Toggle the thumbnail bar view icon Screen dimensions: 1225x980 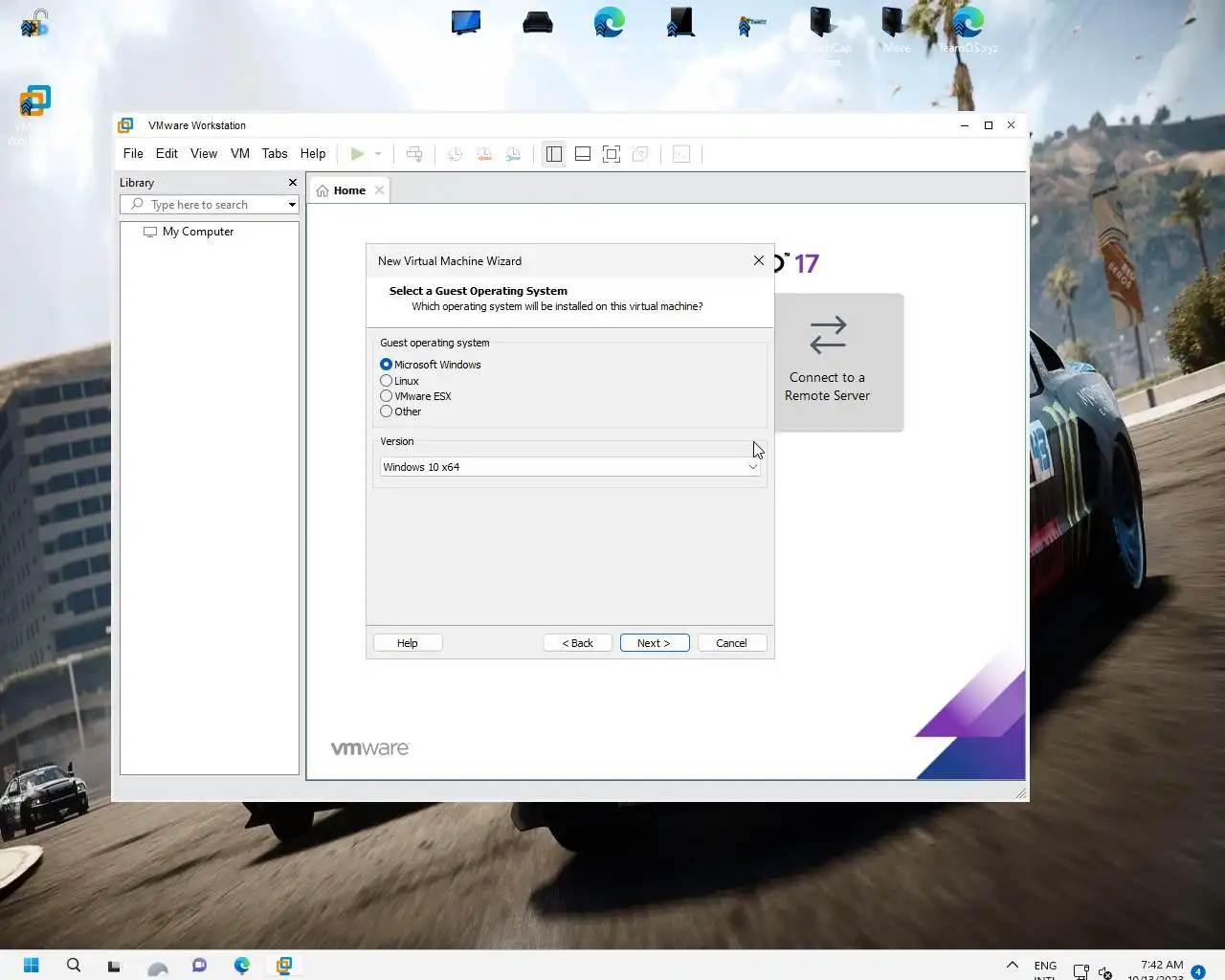583,154
